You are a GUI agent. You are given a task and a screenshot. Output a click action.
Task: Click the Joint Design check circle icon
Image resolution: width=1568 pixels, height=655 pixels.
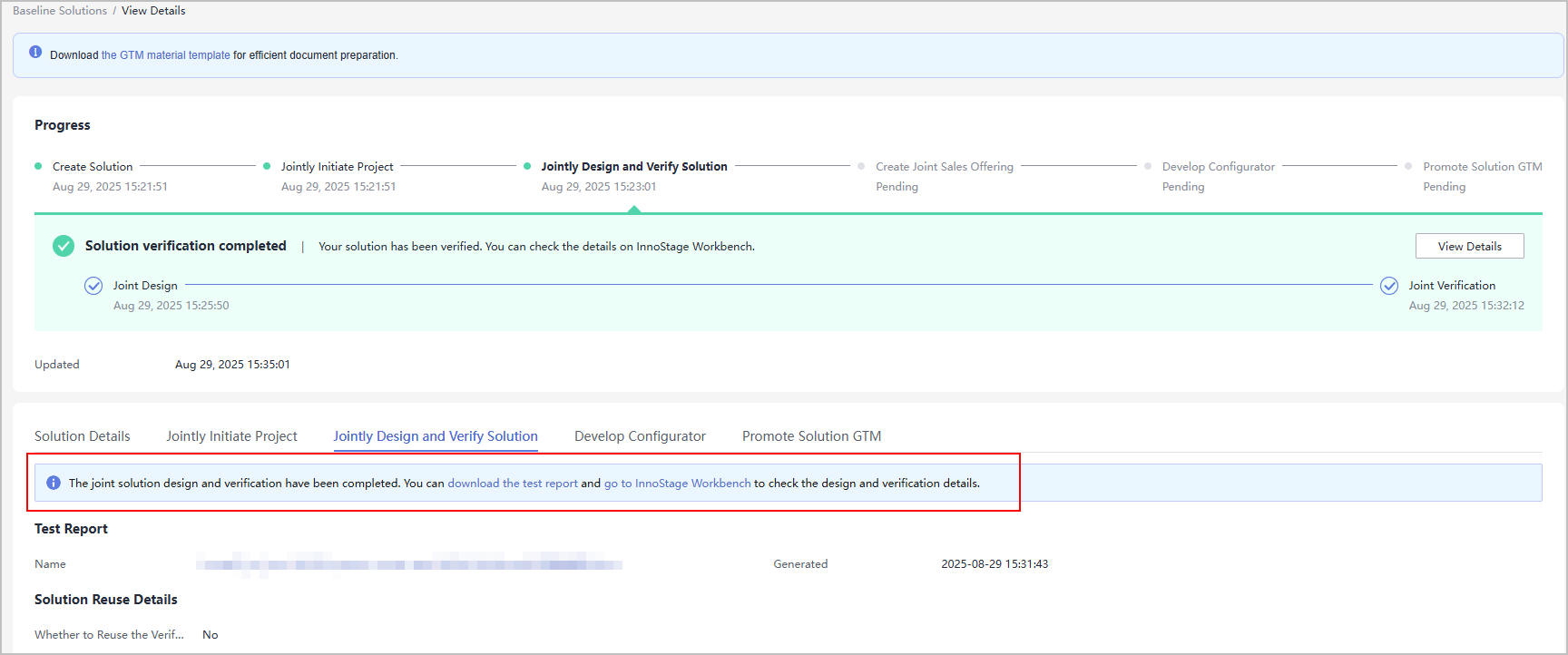click(x=93, y=286)
